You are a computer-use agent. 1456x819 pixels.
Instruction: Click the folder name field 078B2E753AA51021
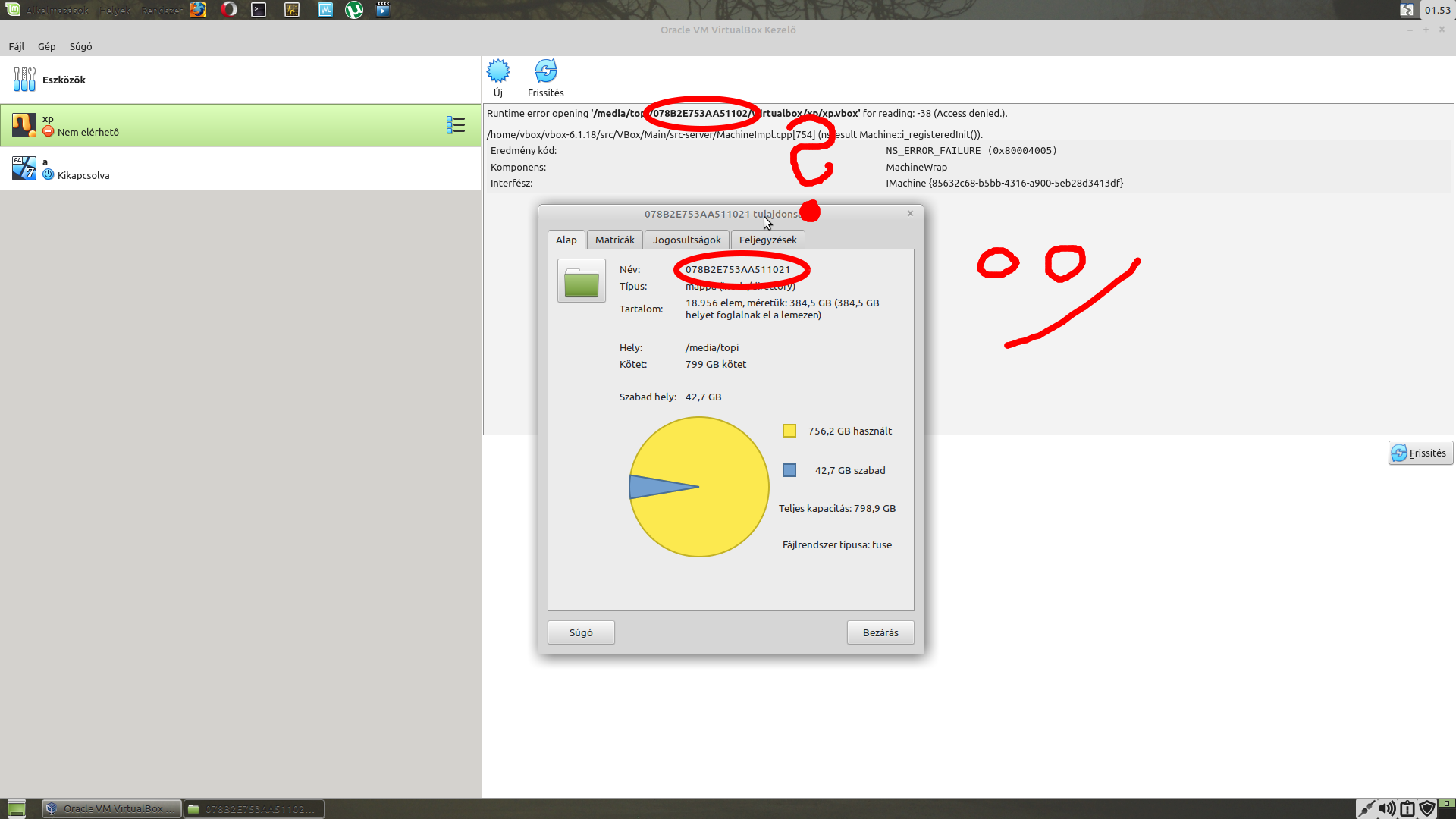pyautogui.click(x=737, y=269)
